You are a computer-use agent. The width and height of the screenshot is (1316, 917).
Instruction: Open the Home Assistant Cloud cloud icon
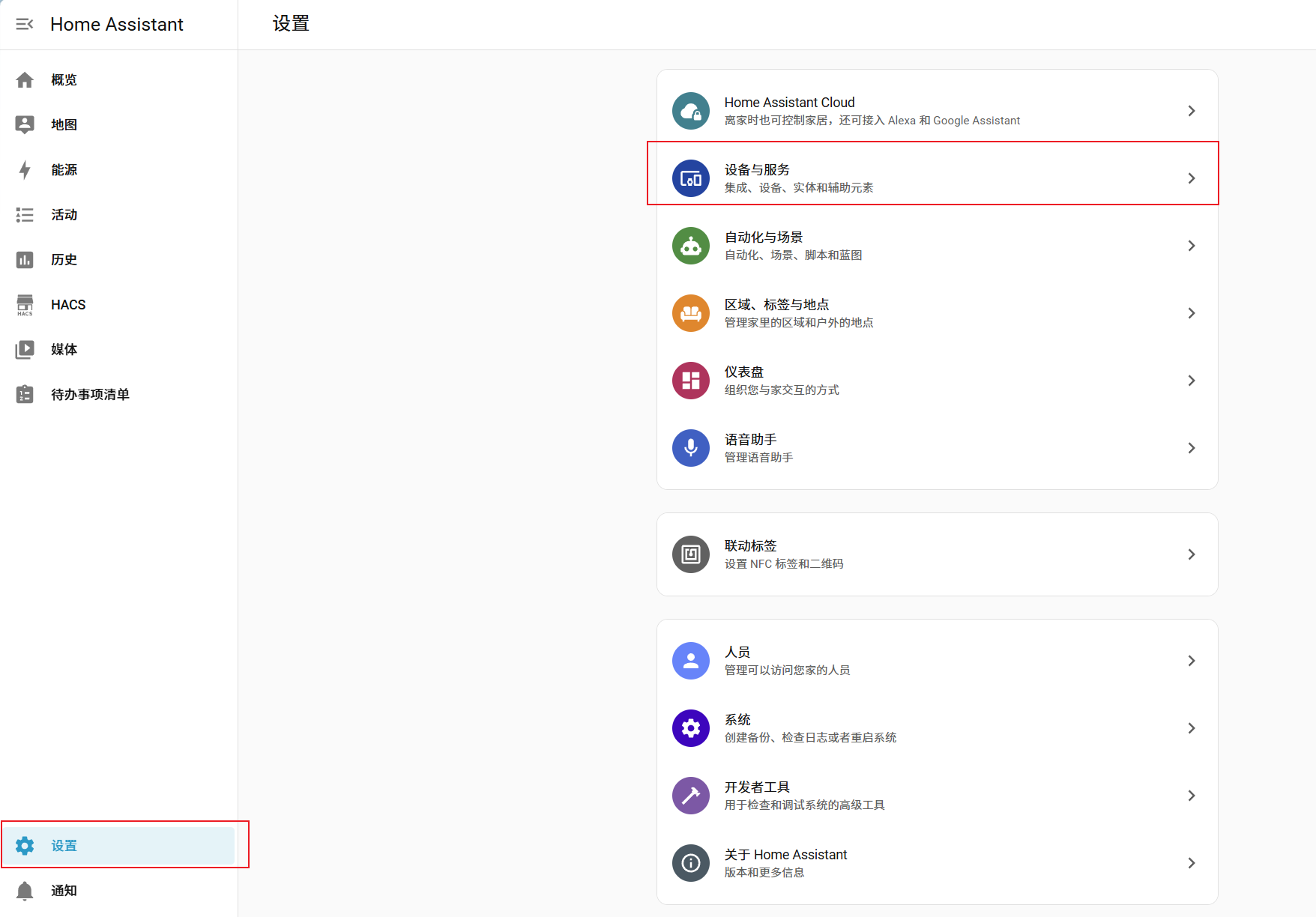coord(690,110)
